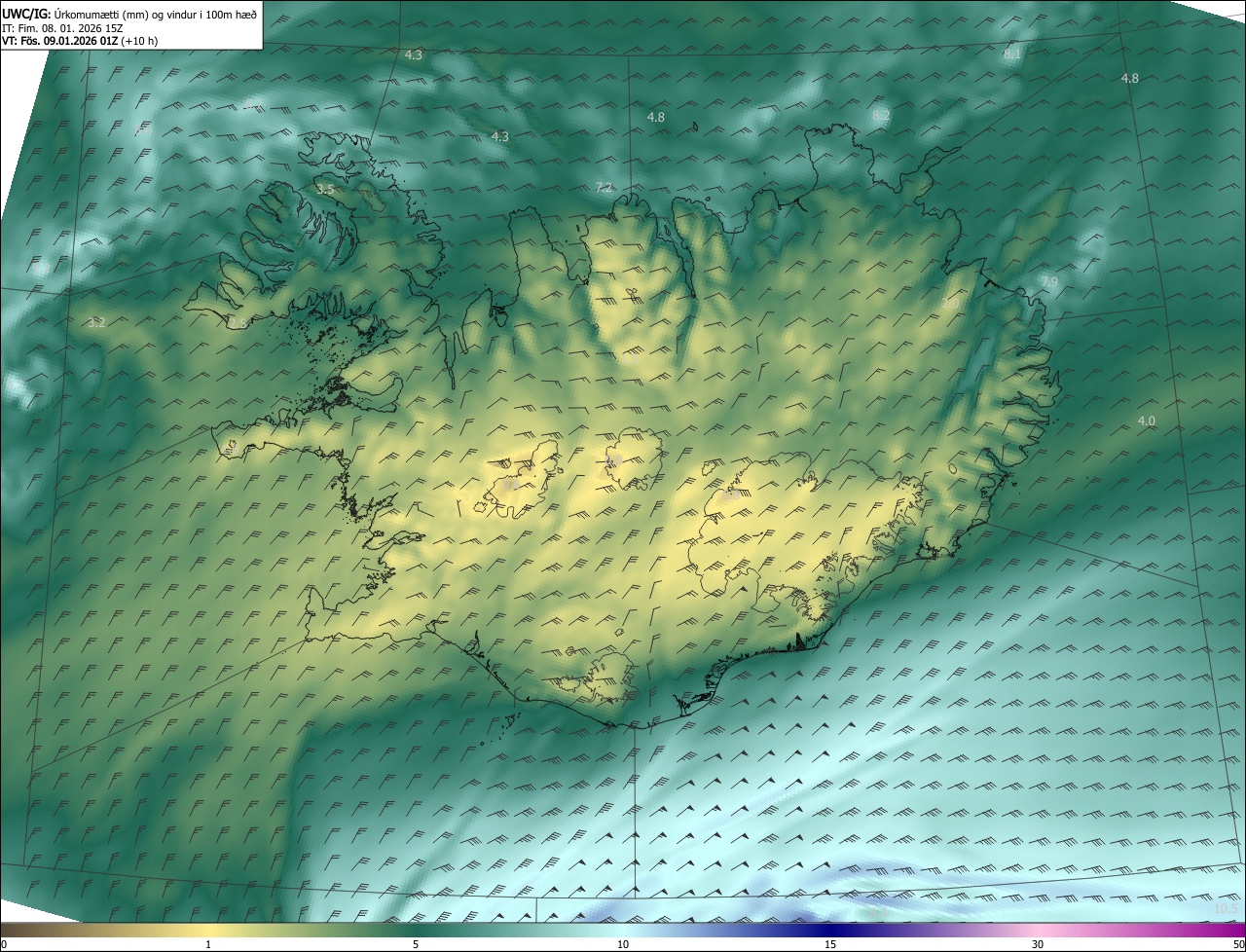Screen dimensions: 1246x952
Task: Click the title 'UWC/IG: Úrkomumætti (mm) og vindur'
Action: pyautogui.click(x=129, y=14)
